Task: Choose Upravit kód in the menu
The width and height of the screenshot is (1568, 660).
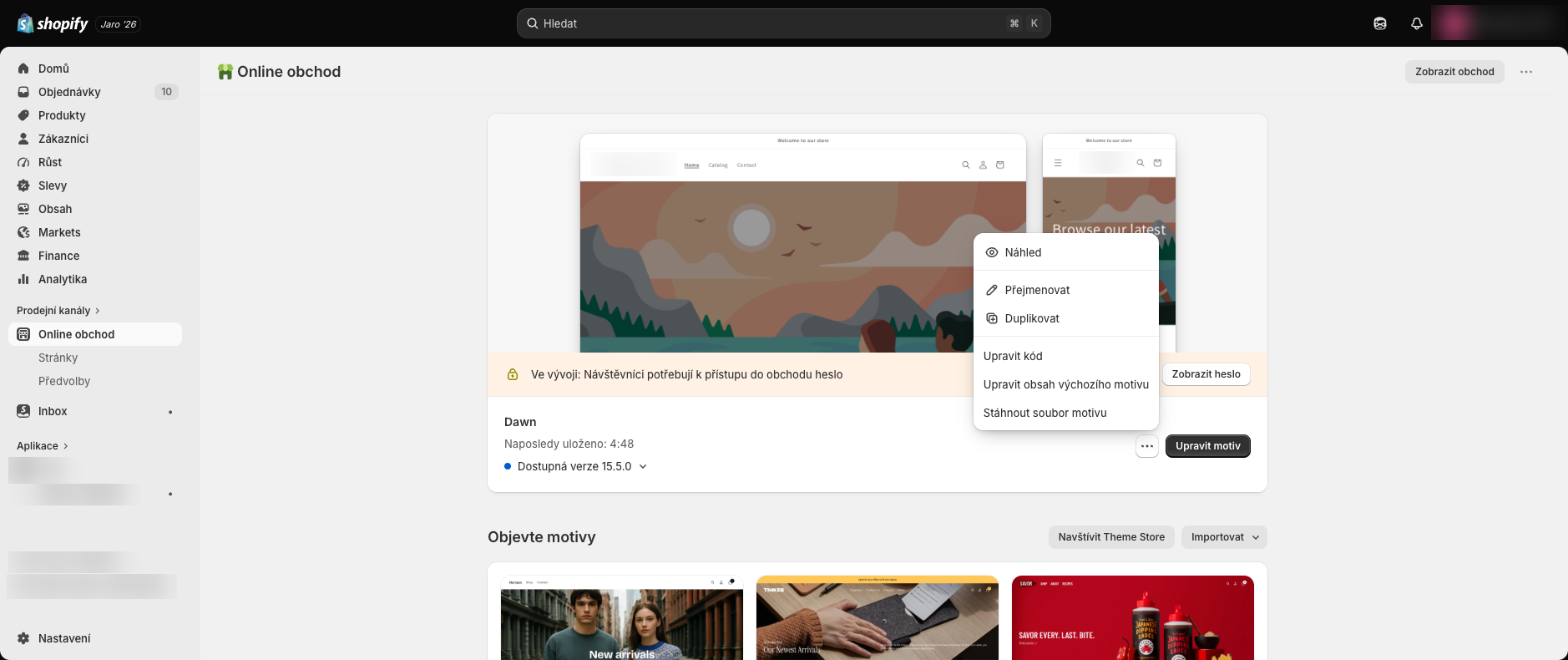Action: [x=1066, y=356]
